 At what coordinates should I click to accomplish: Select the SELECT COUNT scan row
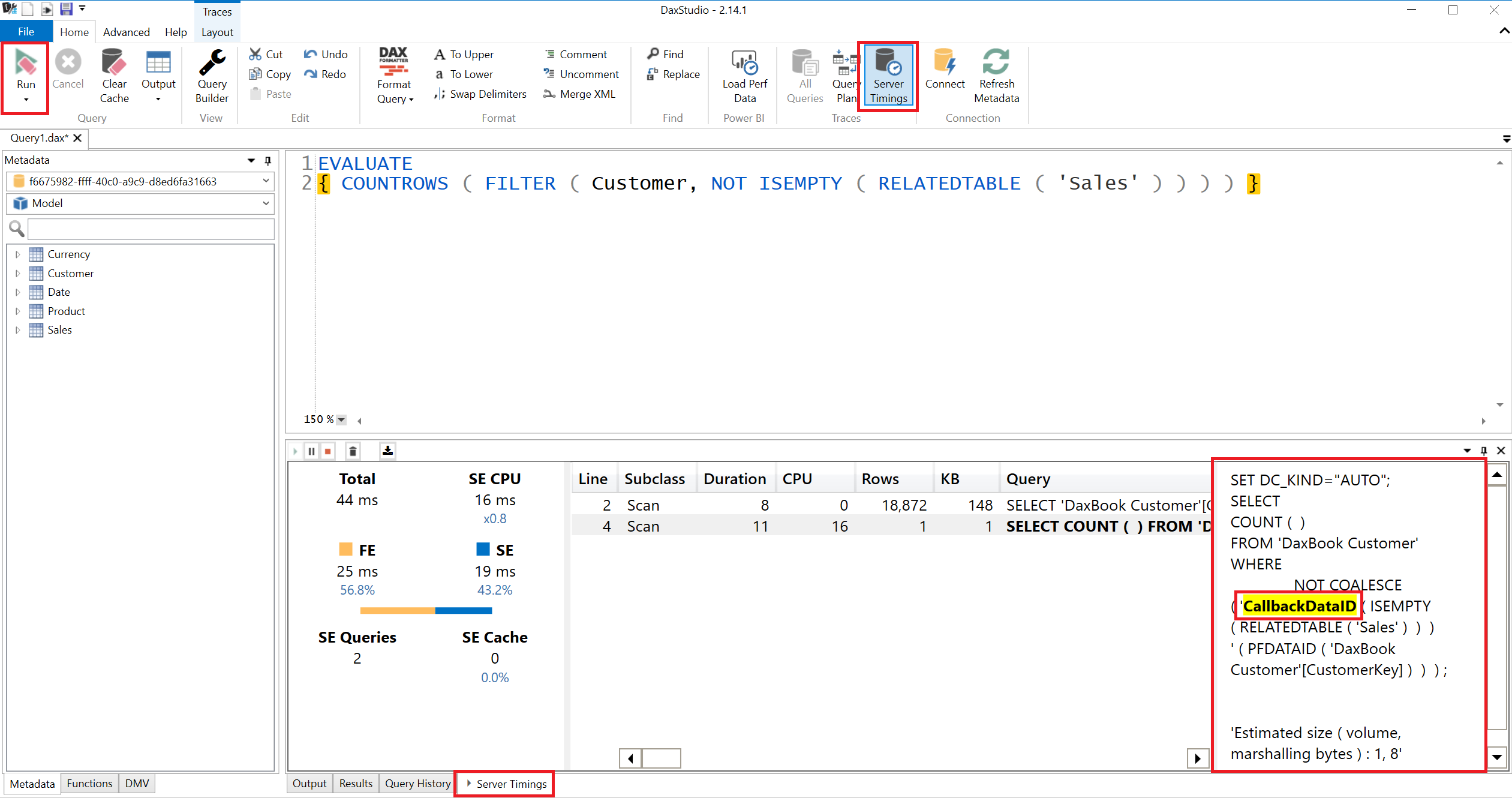point(891,527)
